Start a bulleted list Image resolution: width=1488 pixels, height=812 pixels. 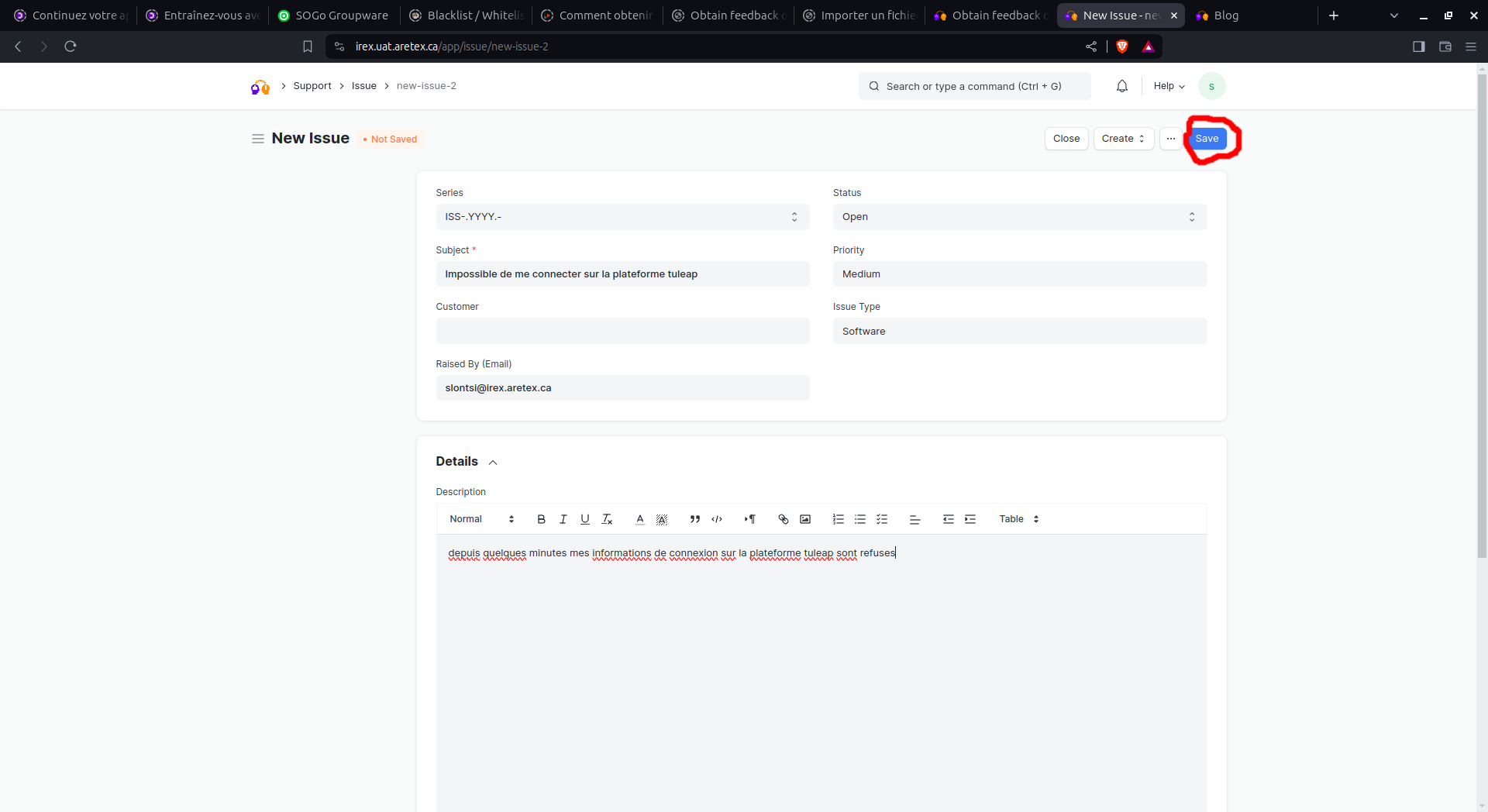pos(860,519)
